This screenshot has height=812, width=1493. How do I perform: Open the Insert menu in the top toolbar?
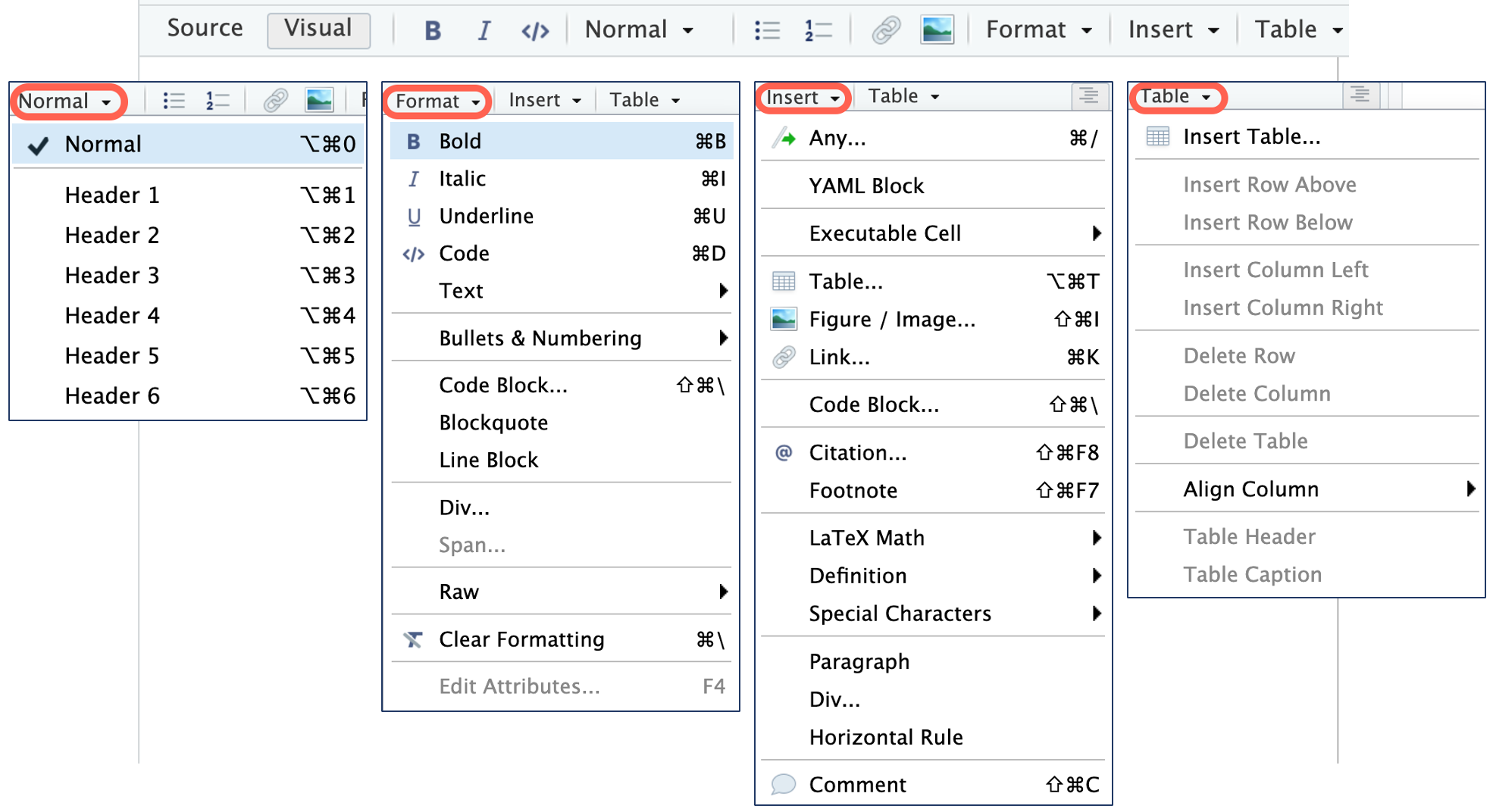1172,30
